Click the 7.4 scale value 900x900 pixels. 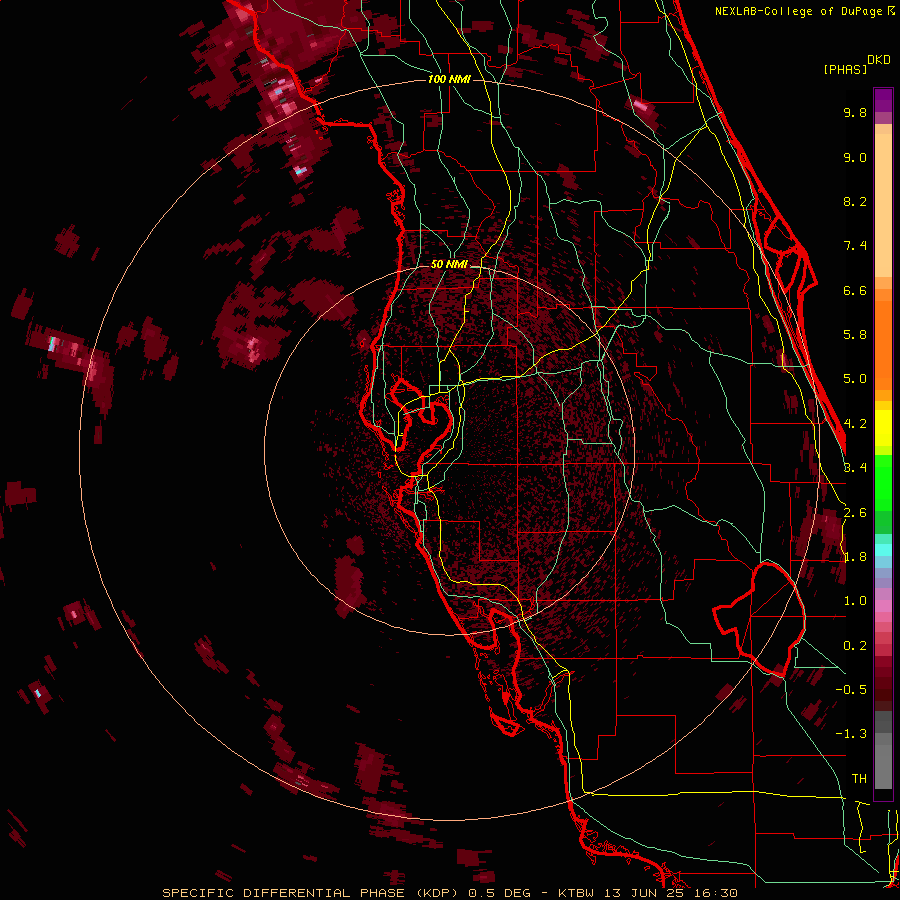[x=855, y=246]
